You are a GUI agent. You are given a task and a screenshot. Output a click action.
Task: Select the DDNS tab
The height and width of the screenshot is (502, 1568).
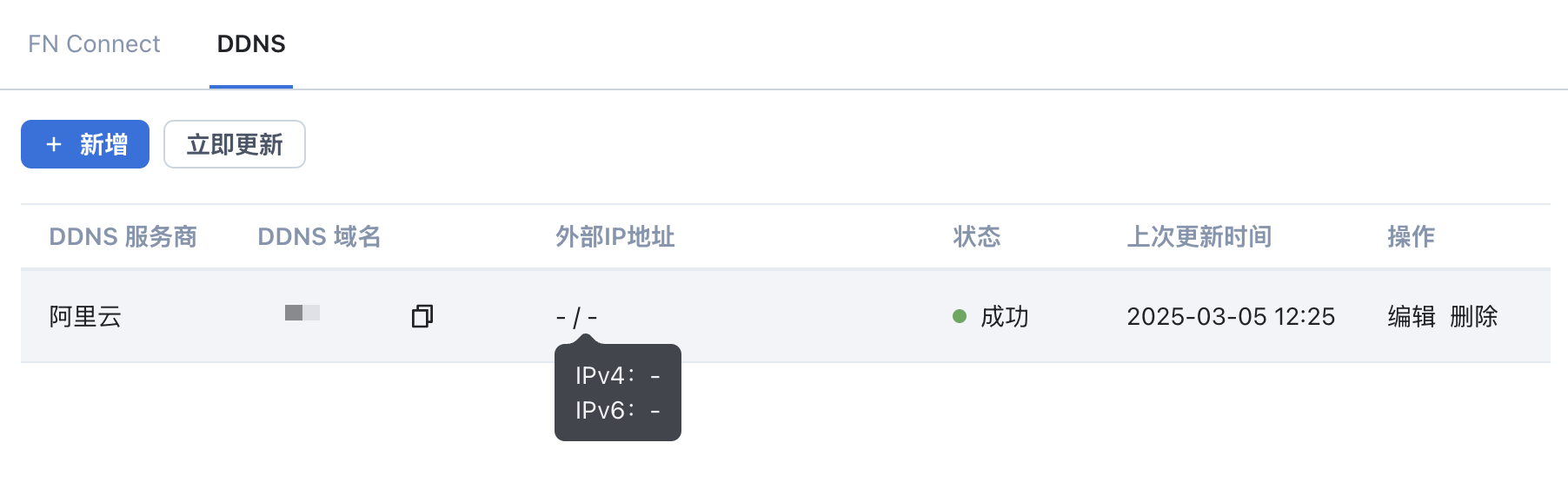click(x=251, y=44)
